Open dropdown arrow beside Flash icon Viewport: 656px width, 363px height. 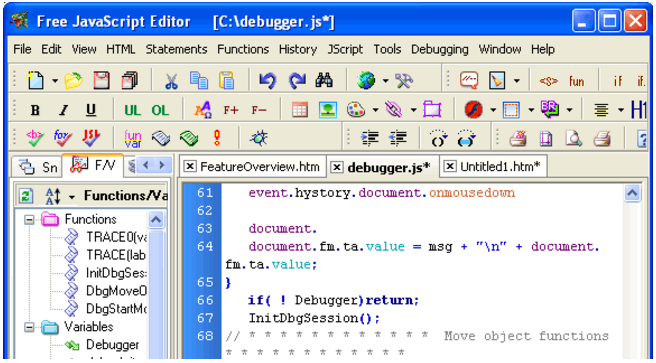coord(493,110)
